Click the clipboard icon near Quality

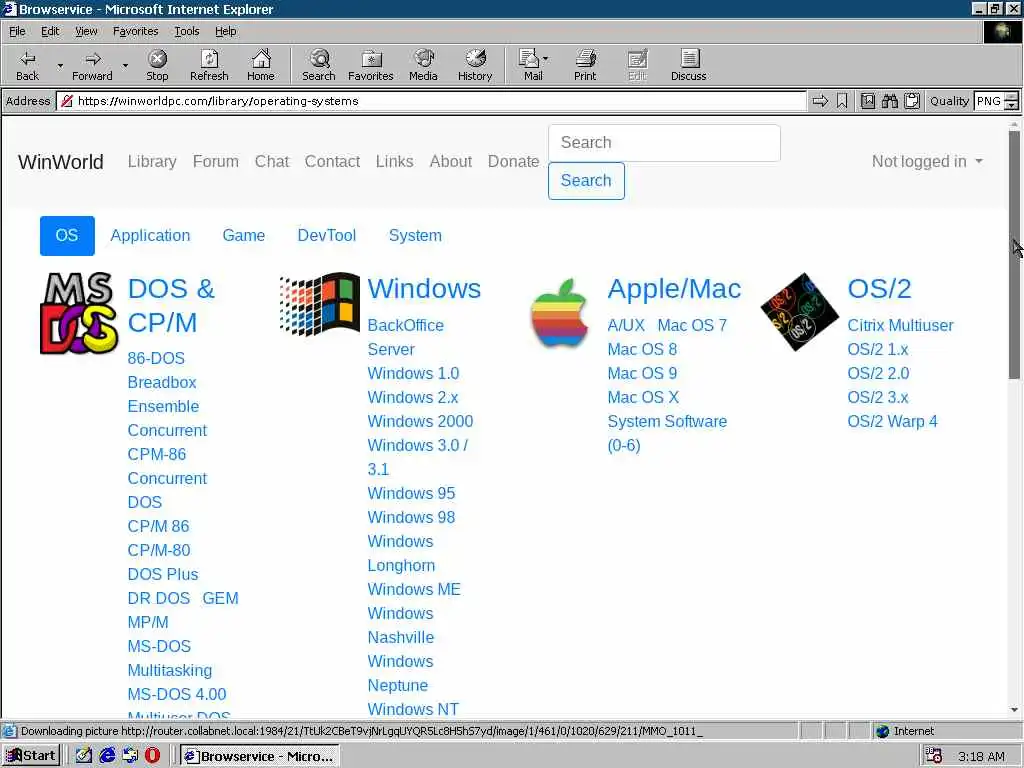912,101
